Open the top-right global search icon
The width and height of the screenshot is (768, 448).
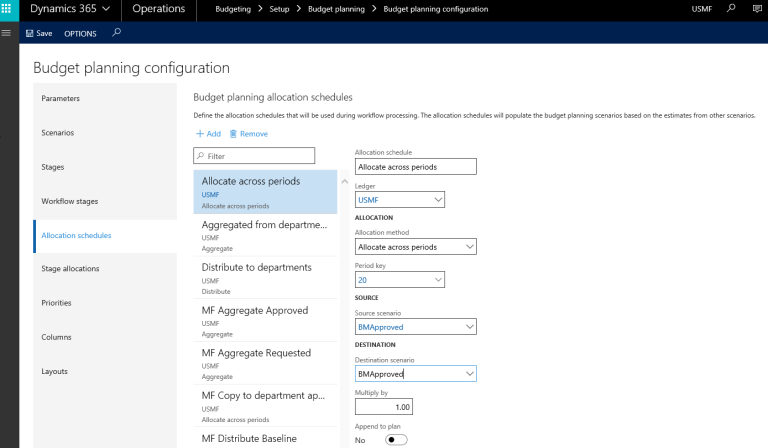[731, 9]
